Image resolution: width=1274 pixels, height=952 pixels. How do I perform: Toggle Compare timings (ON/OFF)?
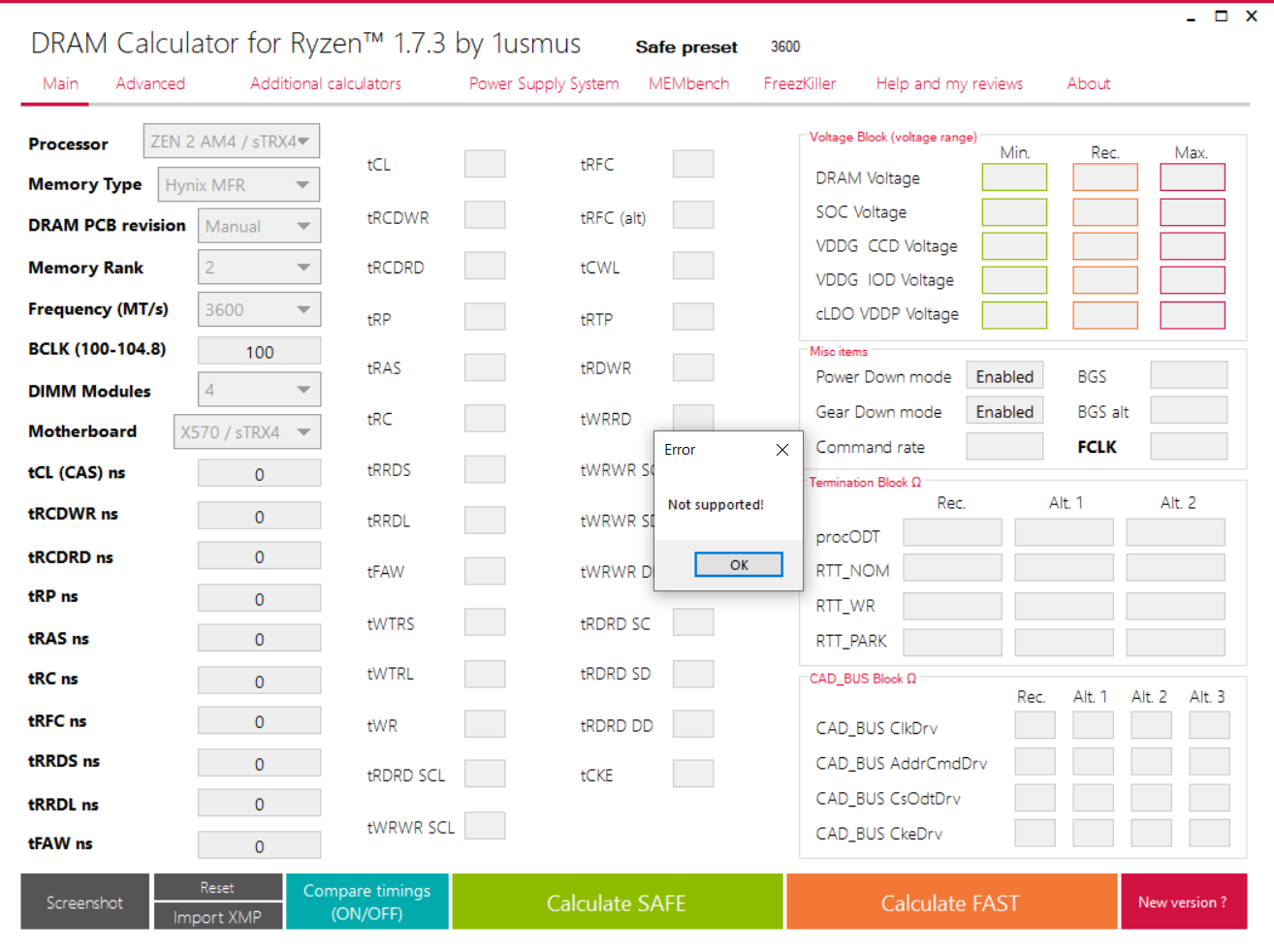(367, 902)
